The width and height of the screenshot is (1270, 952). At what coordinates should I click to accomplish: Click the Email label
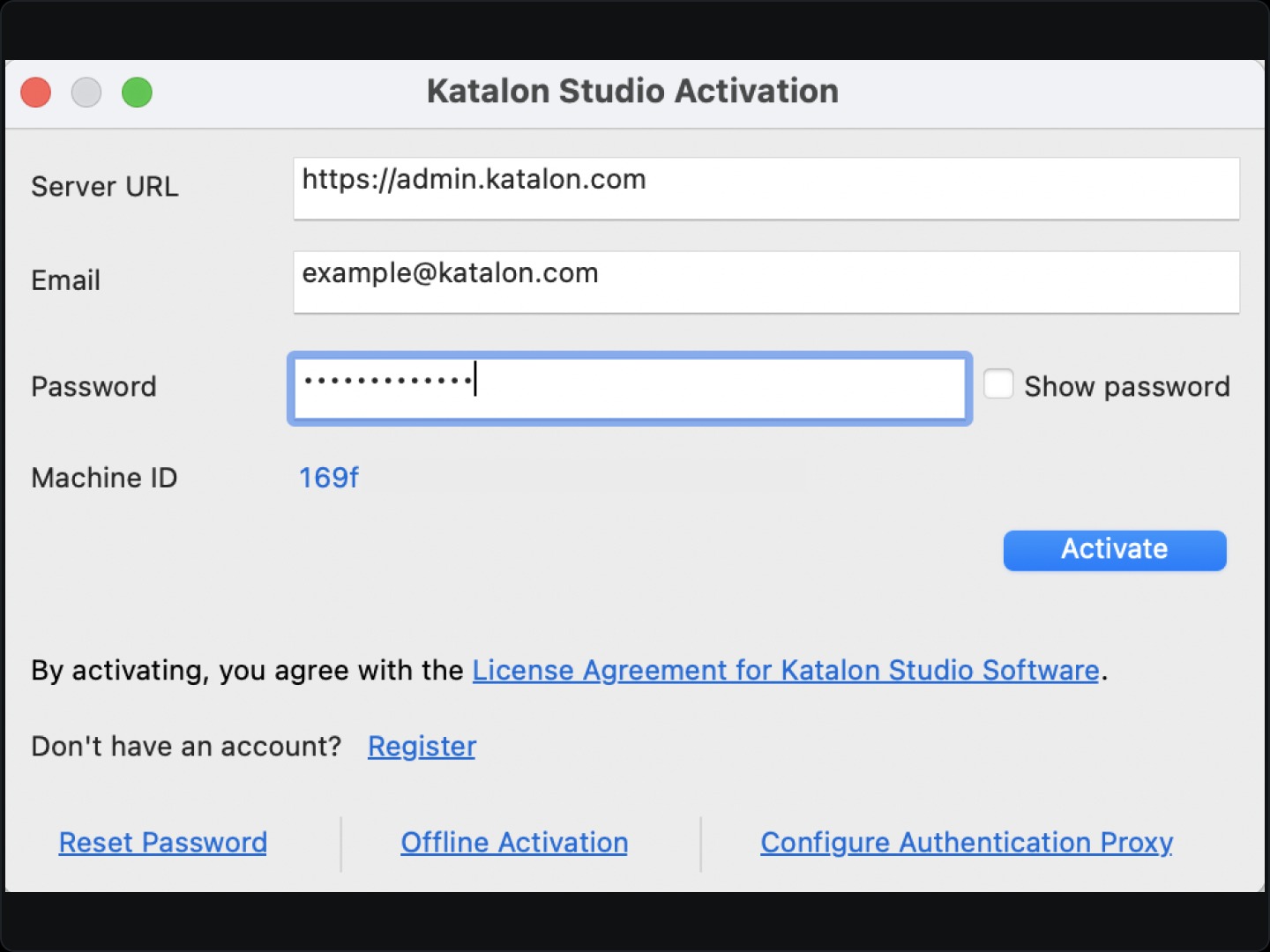coord(65,280)
